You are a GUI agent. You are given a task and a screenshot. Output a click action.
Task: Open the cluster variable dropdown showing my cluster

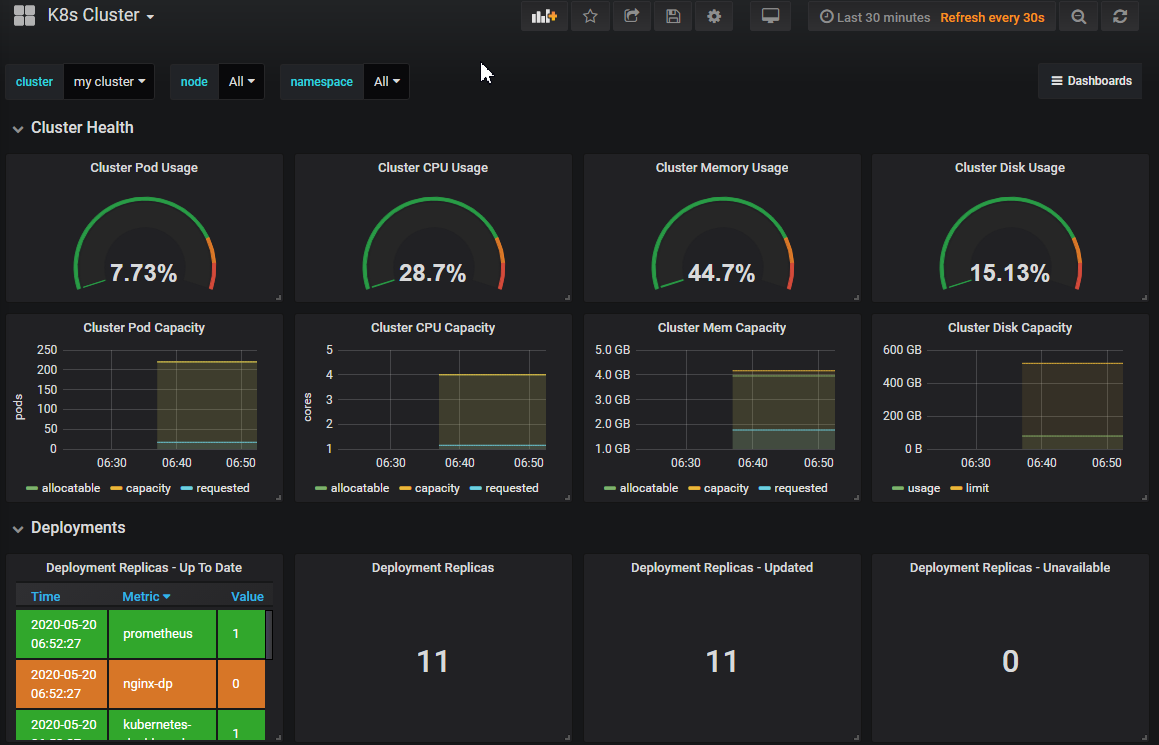point(108,81)
